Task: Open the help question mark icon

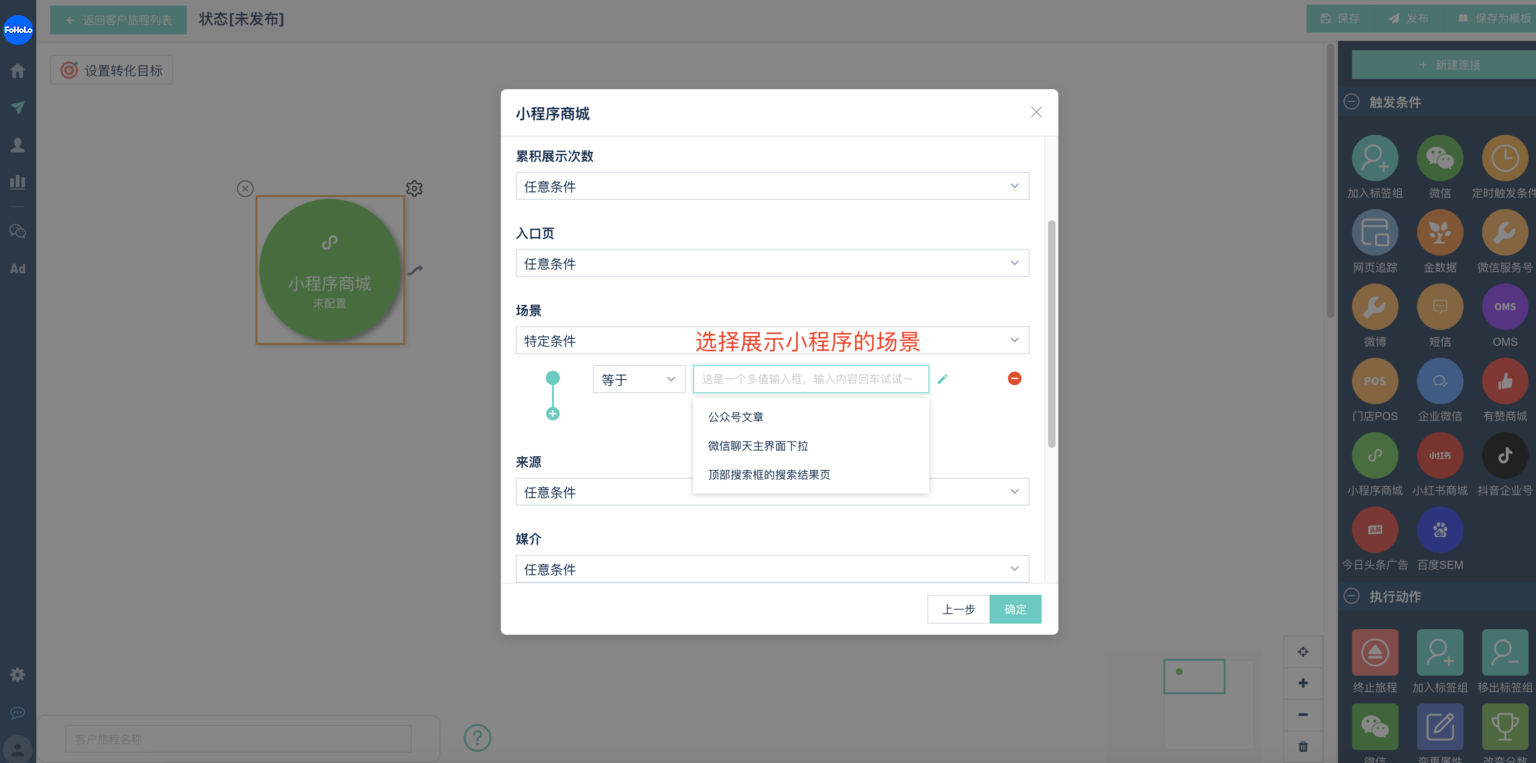Action: (x=477, y=738)
